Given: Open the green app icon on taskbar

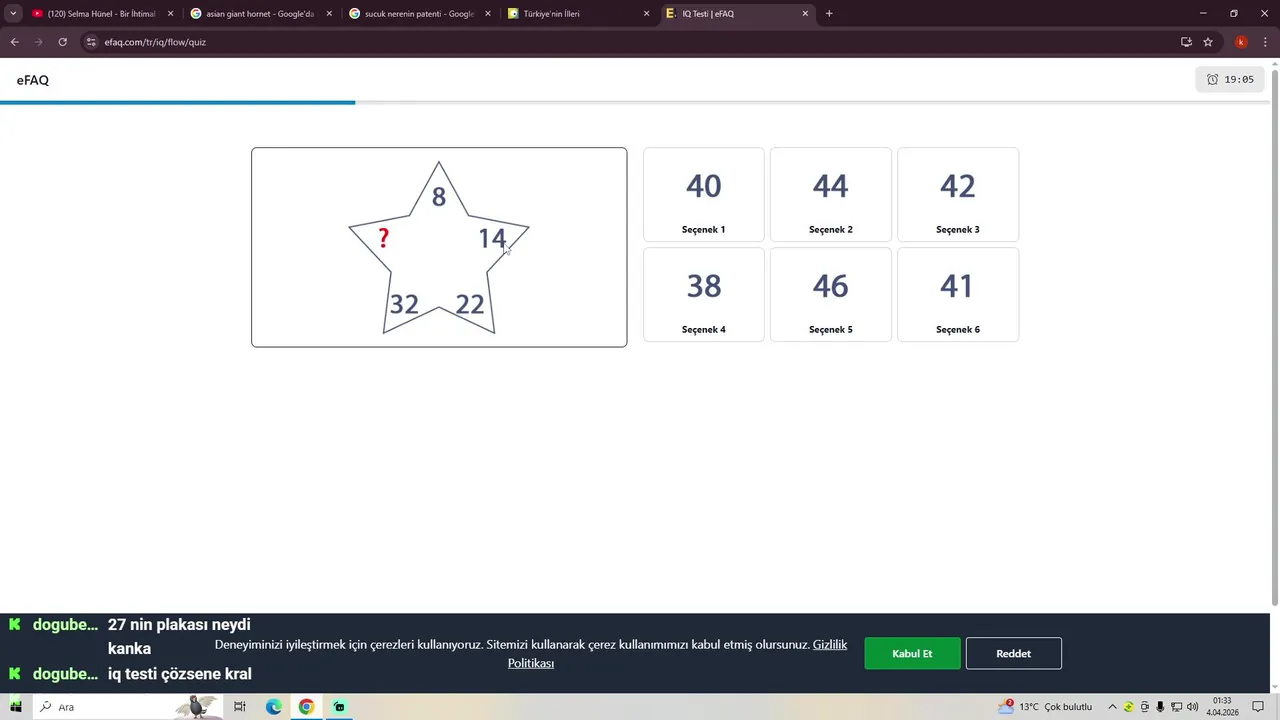Looking at the screenshot, I should pos(339,707).
